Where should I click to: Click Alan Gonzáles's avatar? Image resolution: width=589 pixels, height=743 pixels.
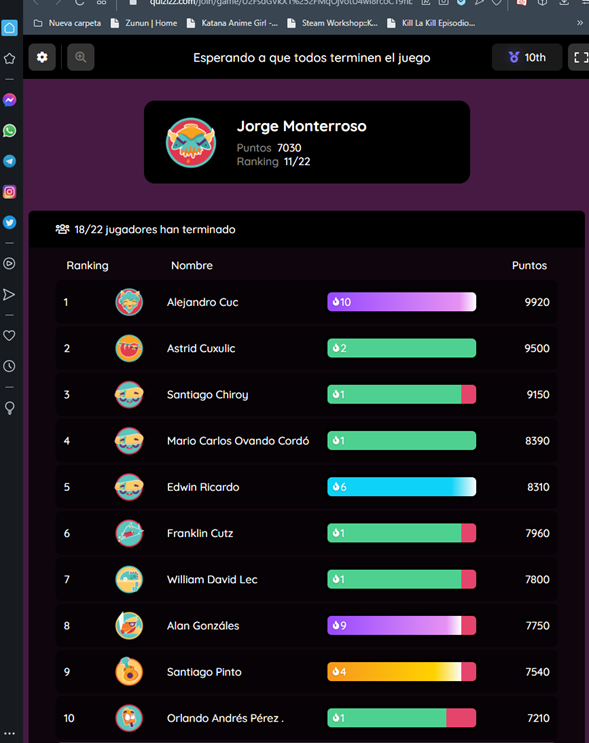click(129, 625)
